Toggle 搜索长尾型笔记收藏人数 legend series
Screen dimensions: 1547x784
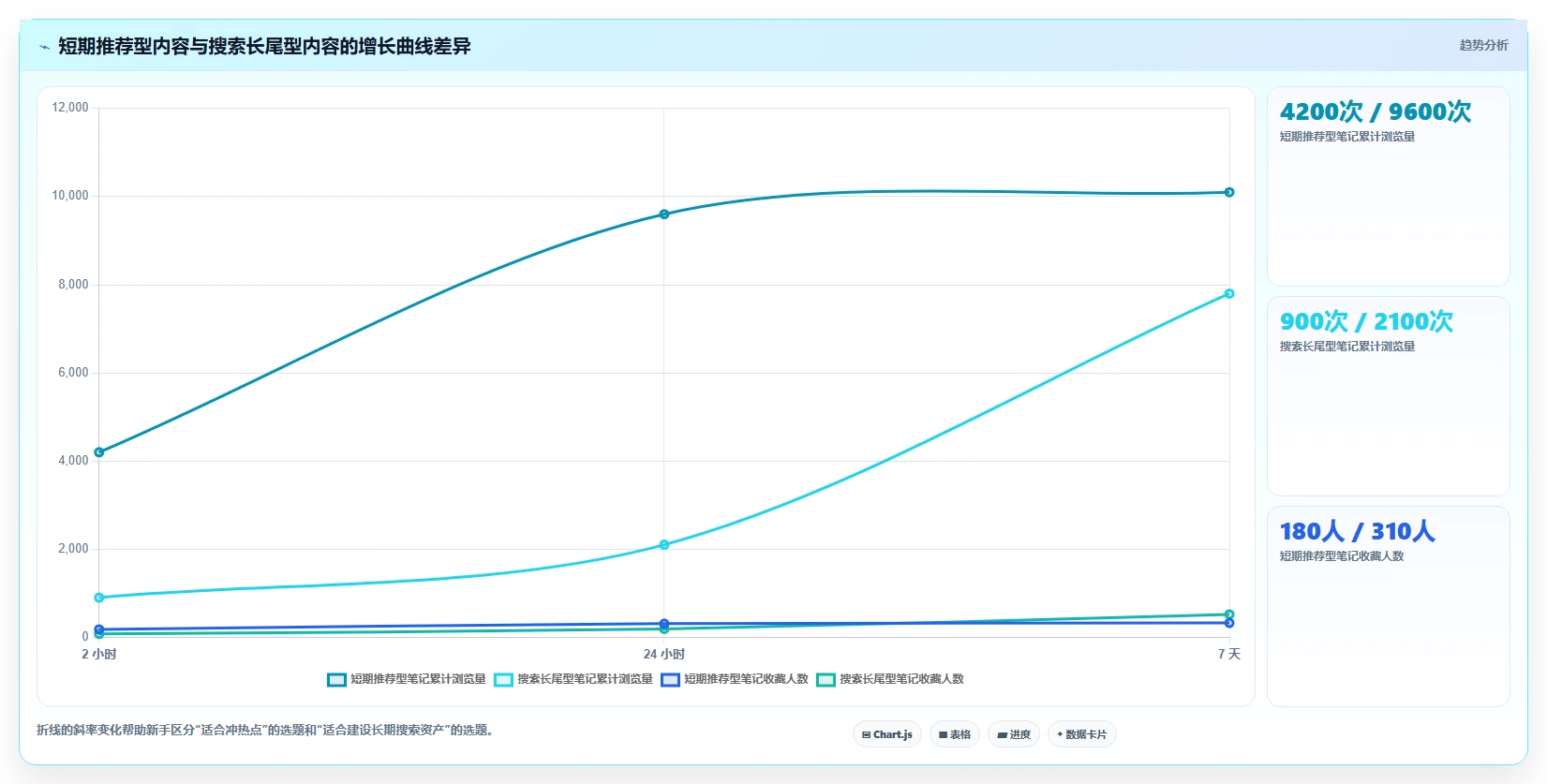890,679
